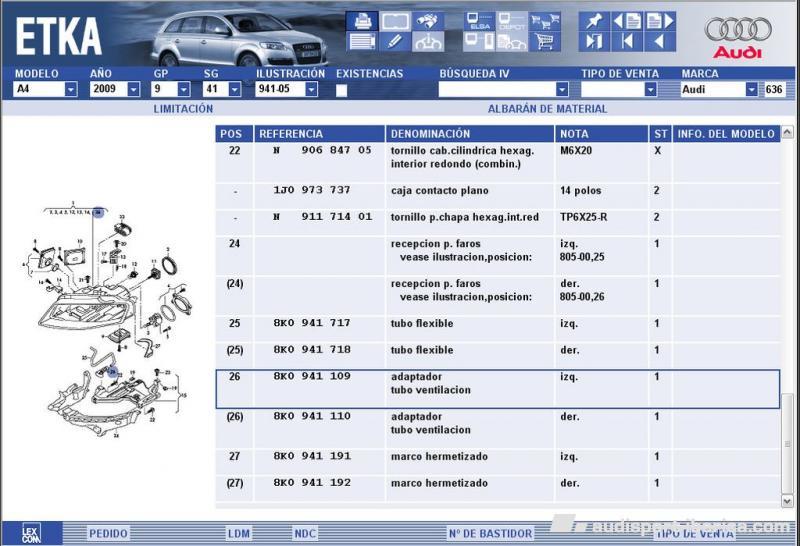
Task: Open the binoculars search tool
Action: click(x=428, y=21)
